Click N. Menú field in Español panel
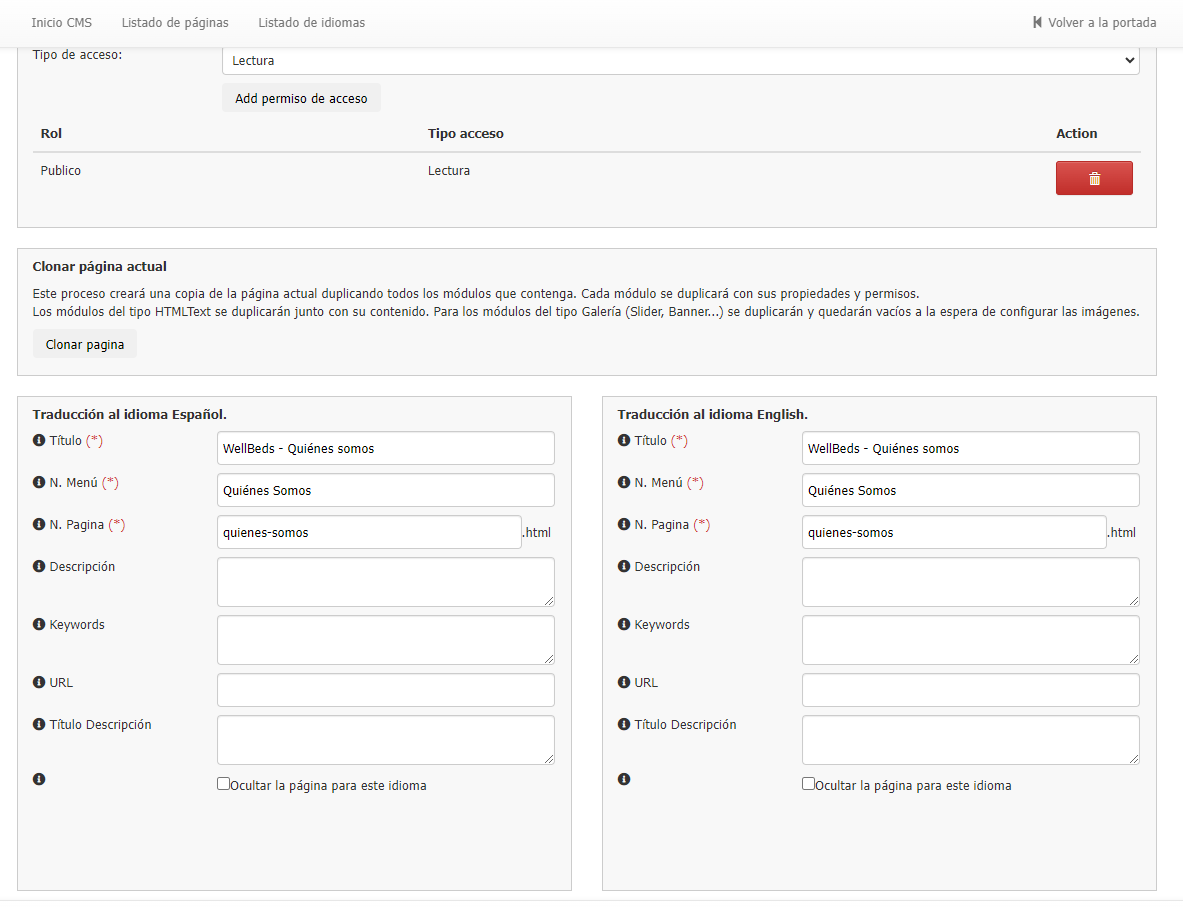 coord(386,490)
